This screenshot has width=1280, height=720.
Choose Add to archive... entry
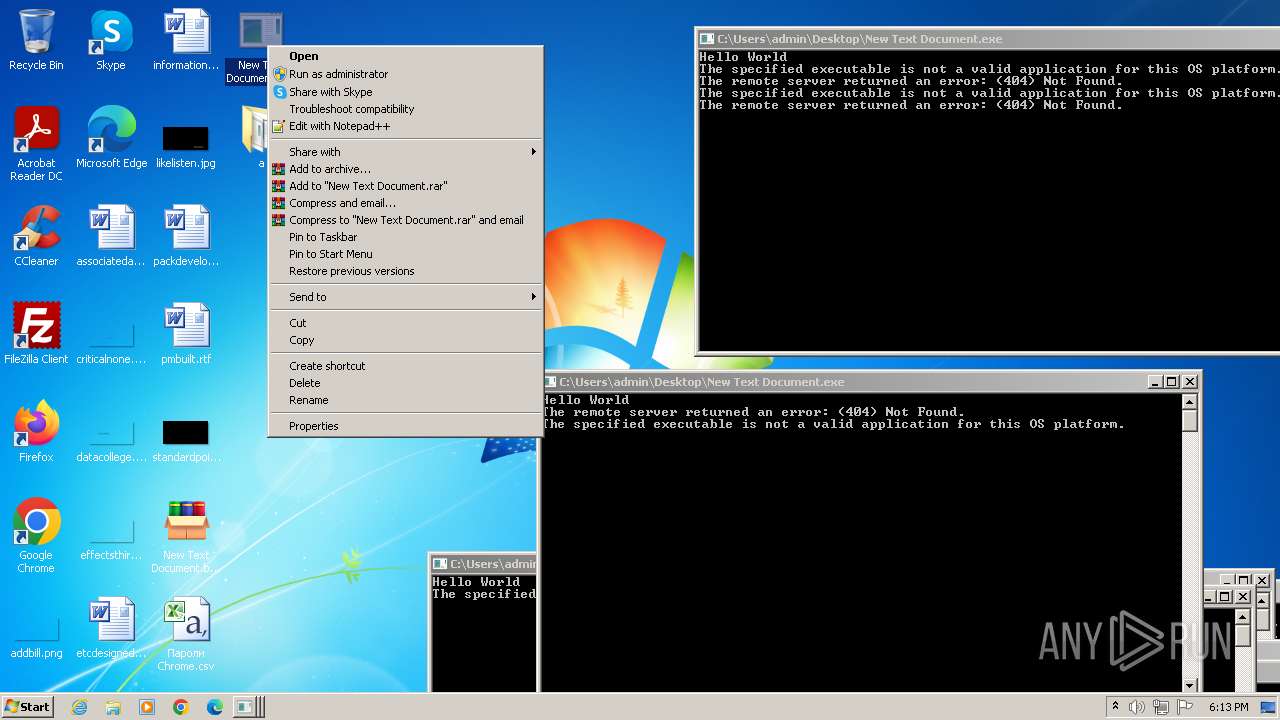click(x=405, y=169)
